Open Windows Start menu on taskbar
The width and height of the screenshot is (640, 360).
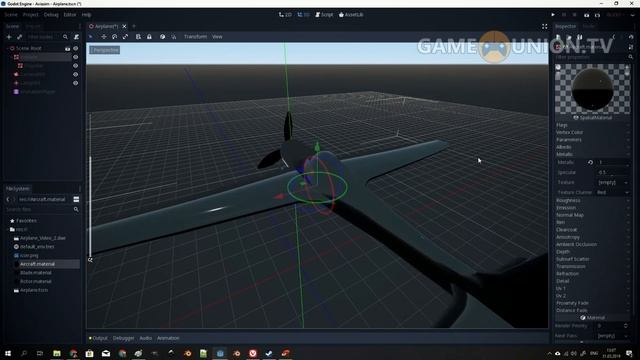click(x=8, y=353)
